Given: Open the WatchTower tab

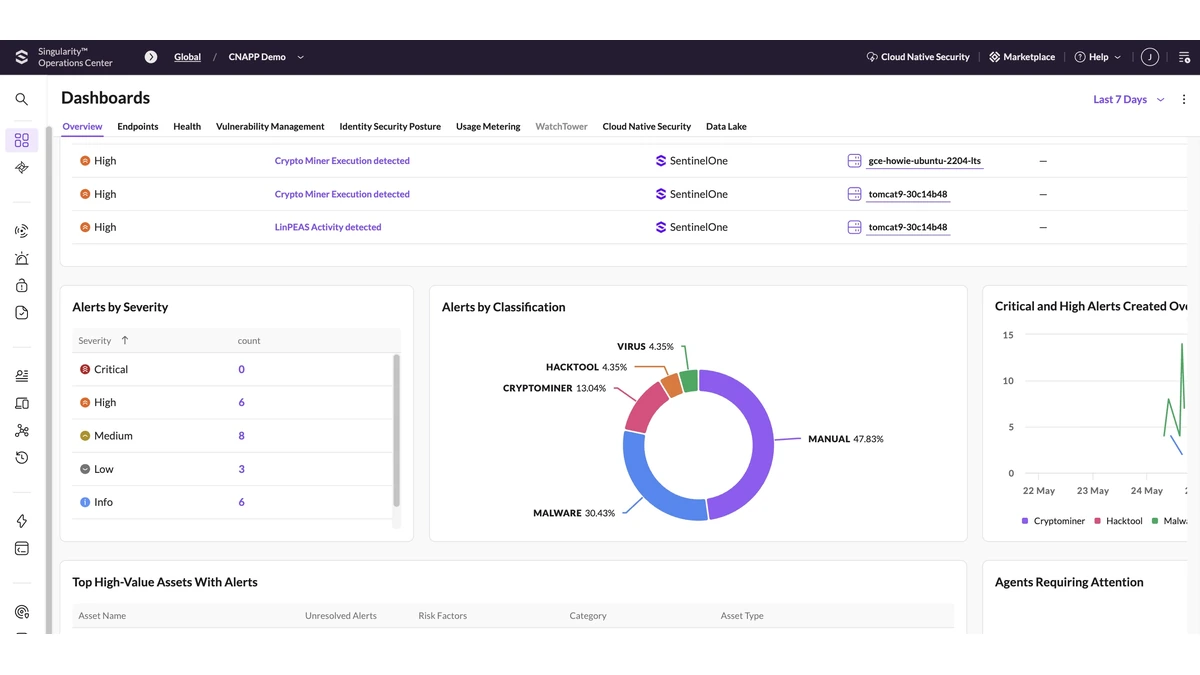Looking at the screenshot, I should pyautogui.click(x=561, y=127).
